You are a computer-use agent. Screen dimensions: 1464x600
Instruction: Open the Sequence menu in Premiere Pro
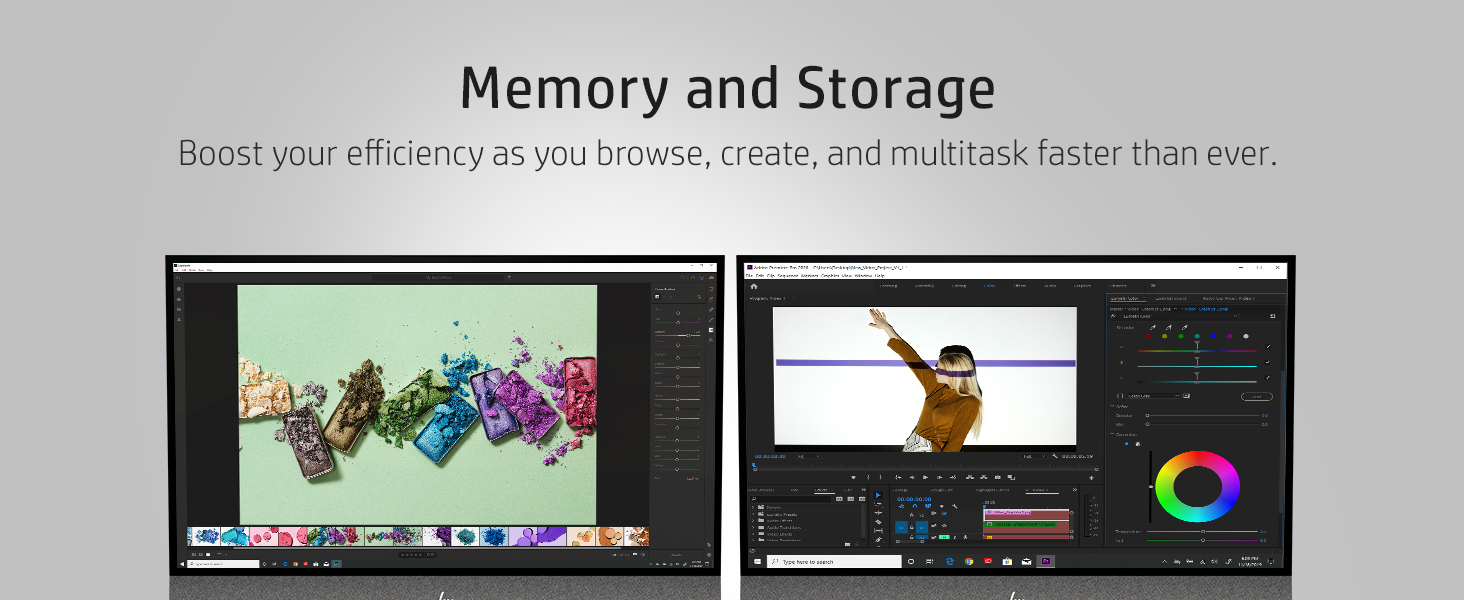coord(788,276)
